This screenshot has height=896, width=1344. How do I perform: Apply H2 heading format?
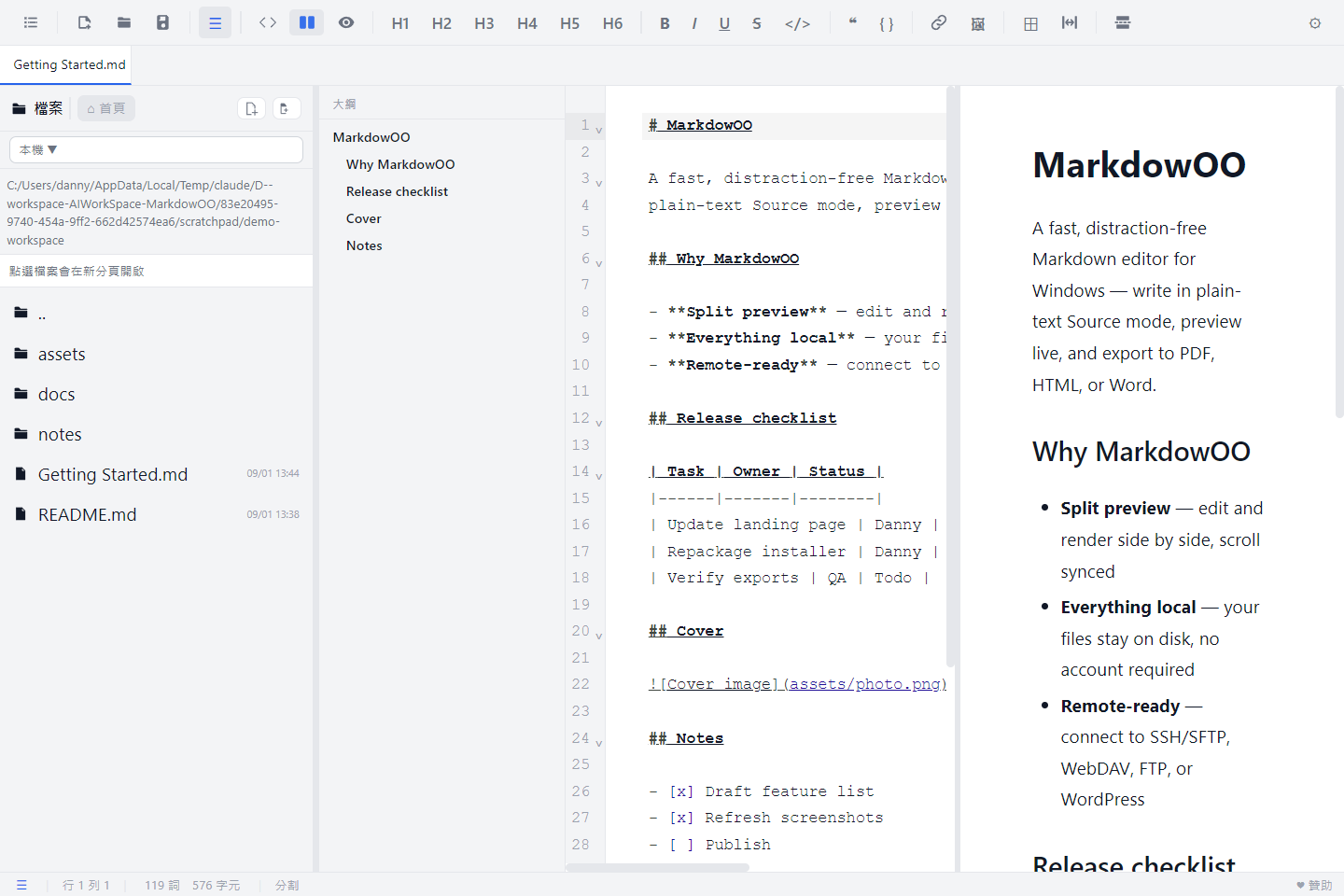441,23
